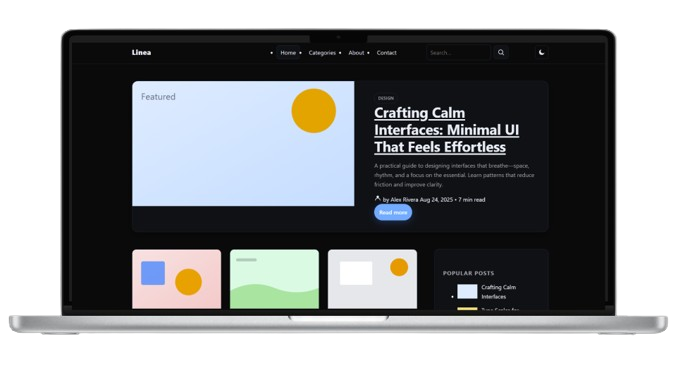Open the gray card with white rectangle thumbnail
The image size is (678, 368).
pos(372,279)
